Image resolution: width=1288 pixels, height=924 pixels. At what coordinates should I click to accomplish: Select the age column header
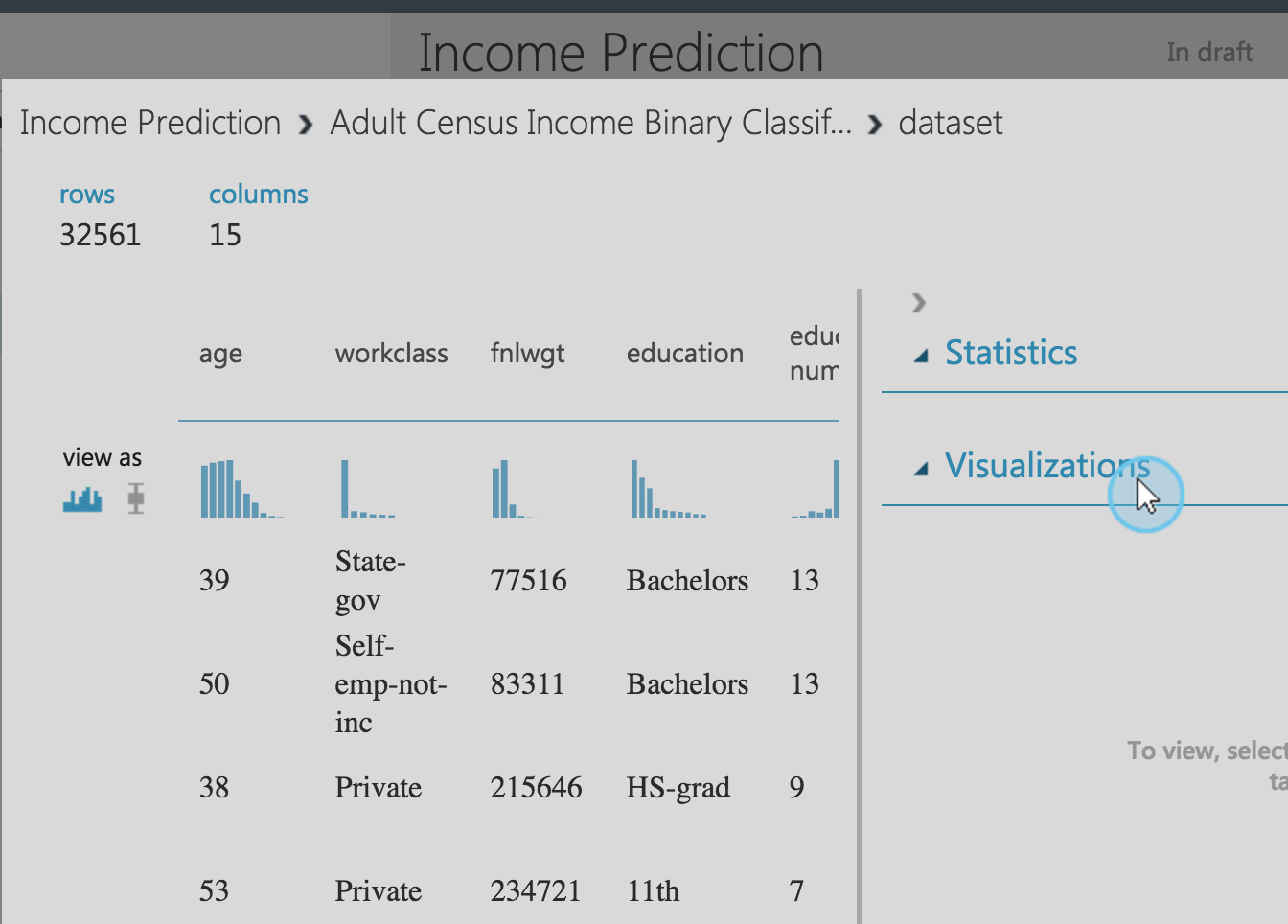(x=220, y=354)
